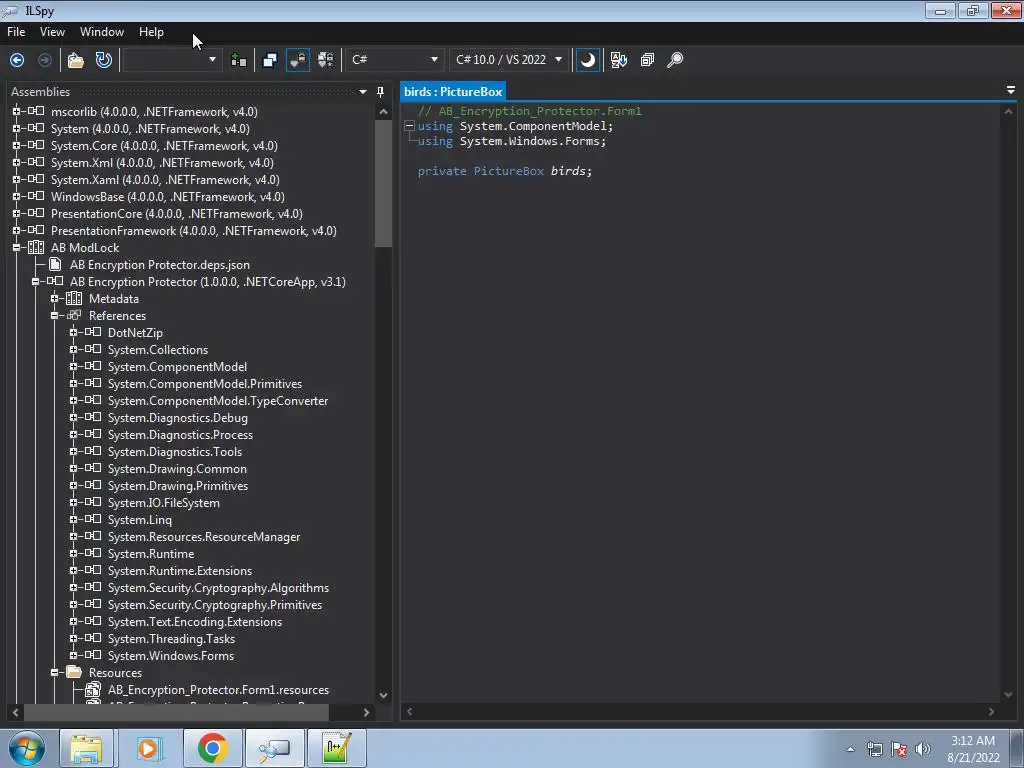Click the assemblies tree vertical scrollbar thumb
The height and width of the screenshot is (768, 1024).
(x=383, y=184)
